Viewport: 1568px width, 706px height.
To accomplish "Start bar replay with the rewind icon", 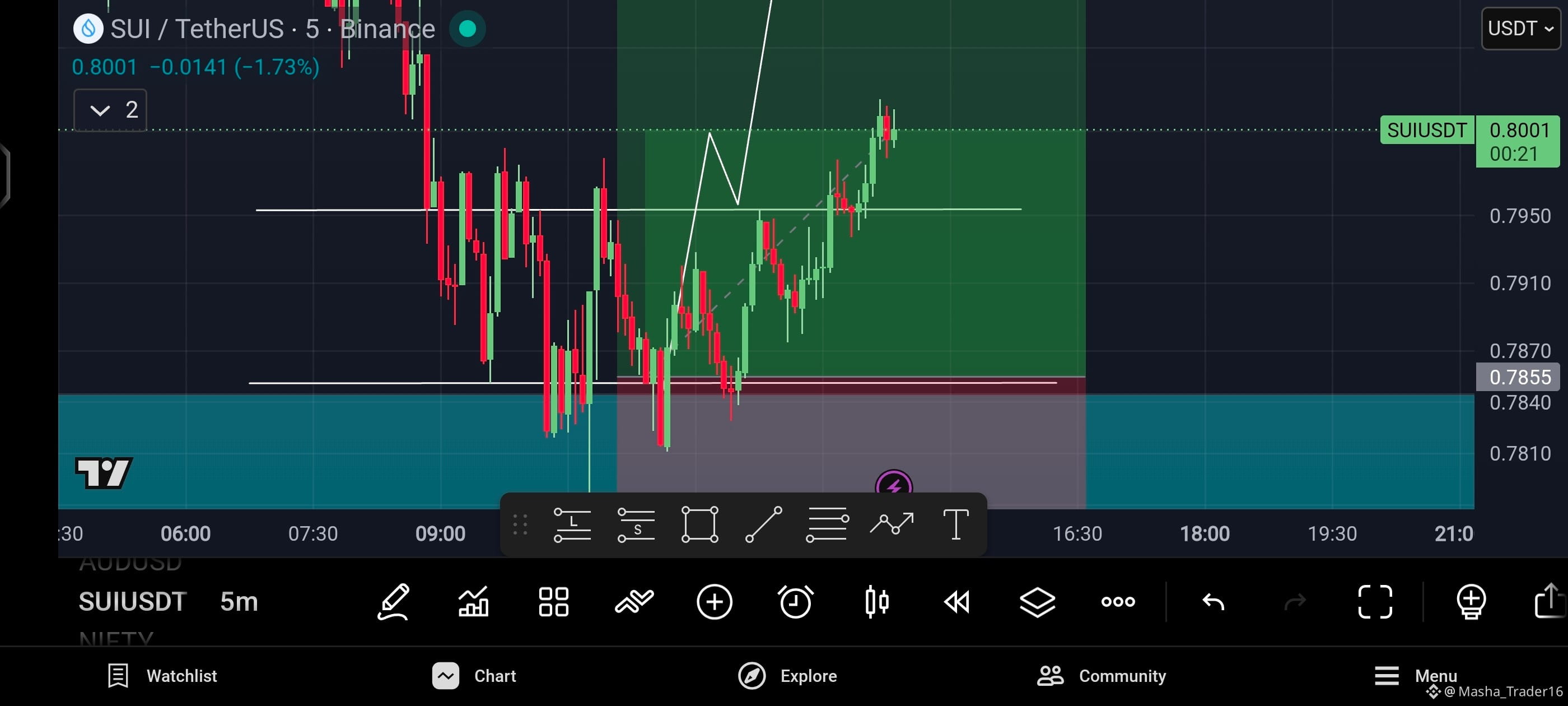I will coord(956,602).
